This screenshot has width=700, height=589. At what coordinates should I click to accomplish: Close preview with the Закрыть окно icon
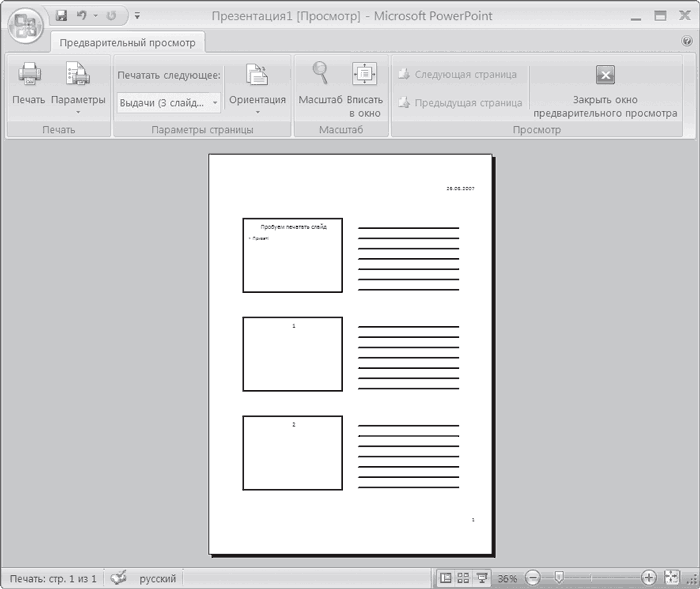click(x=605, y=74)
